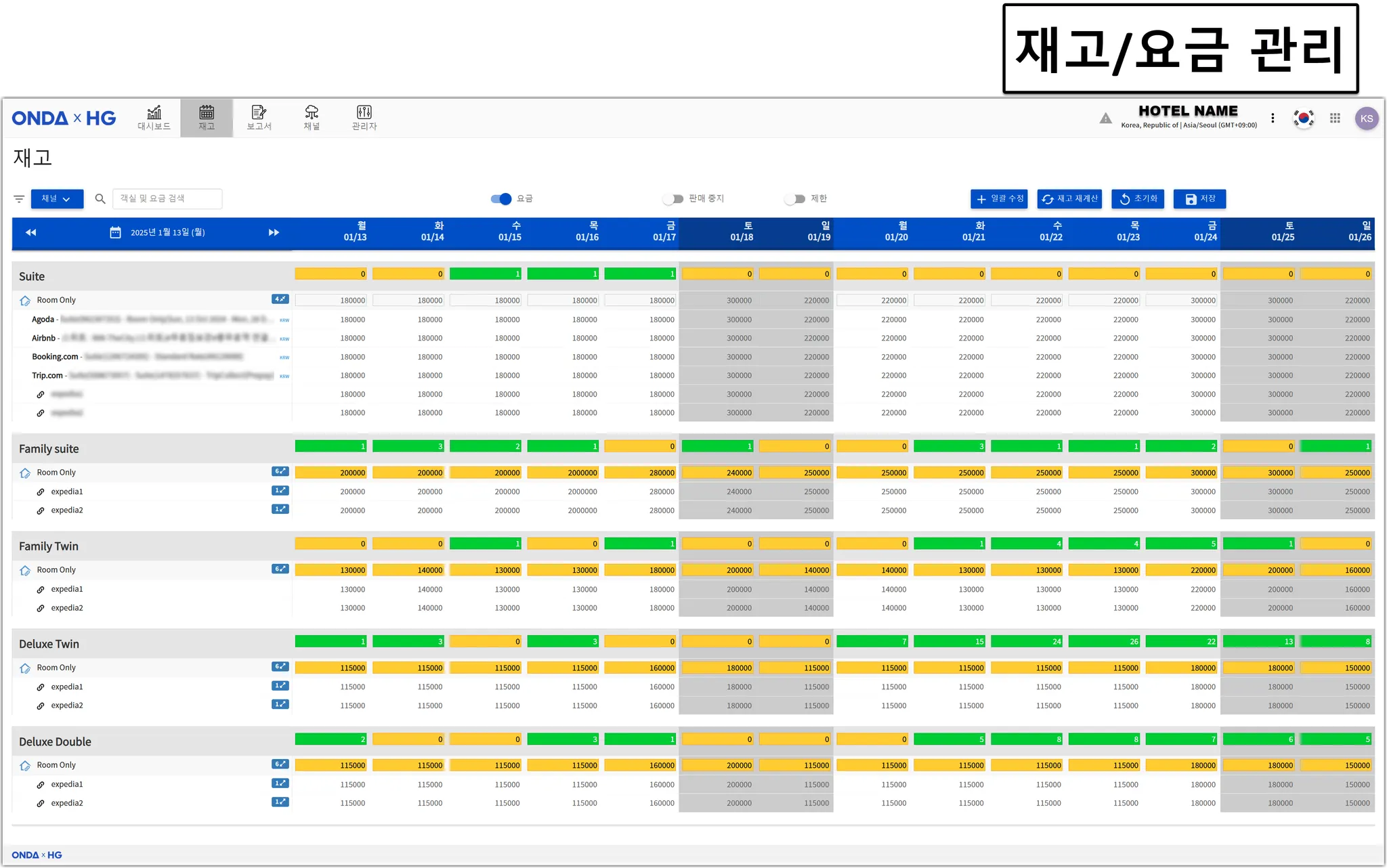Screen dimensions: 1387x868
Task: Open the 채널 dropdown filter
Action: point(57,199)
